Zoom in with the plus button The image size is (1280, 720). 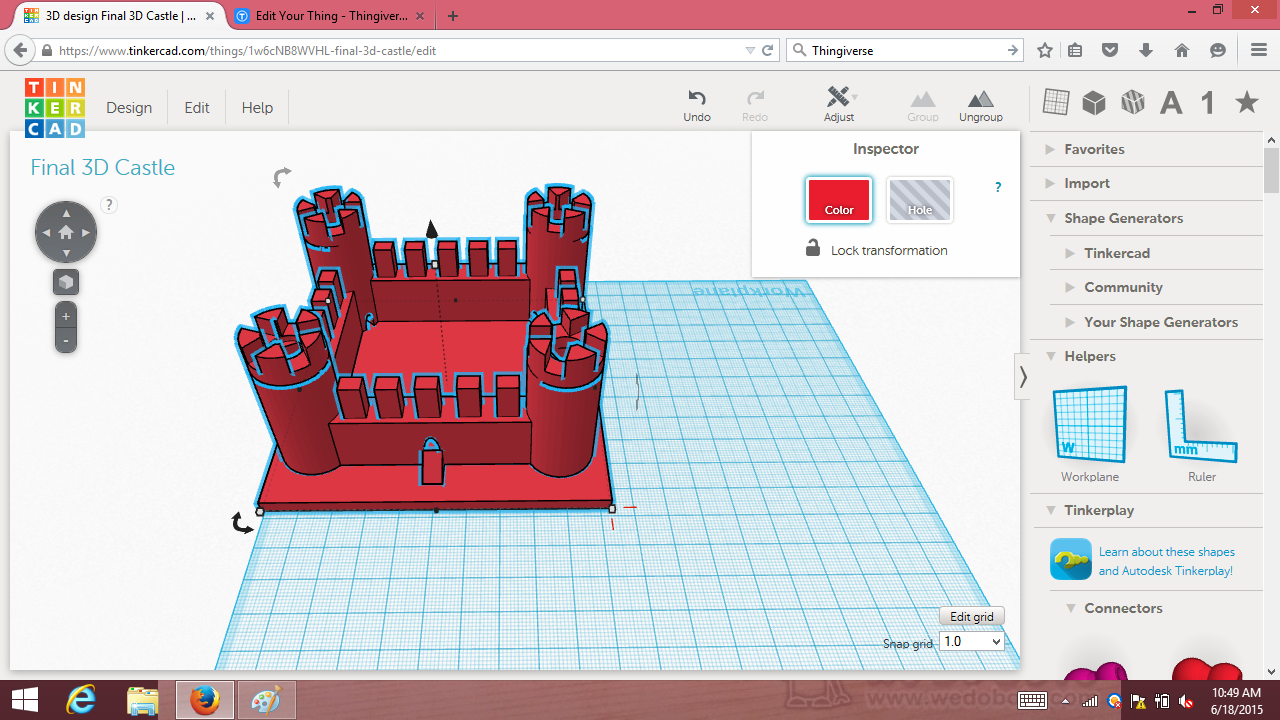pyautogui.click(x=66, y=316)
